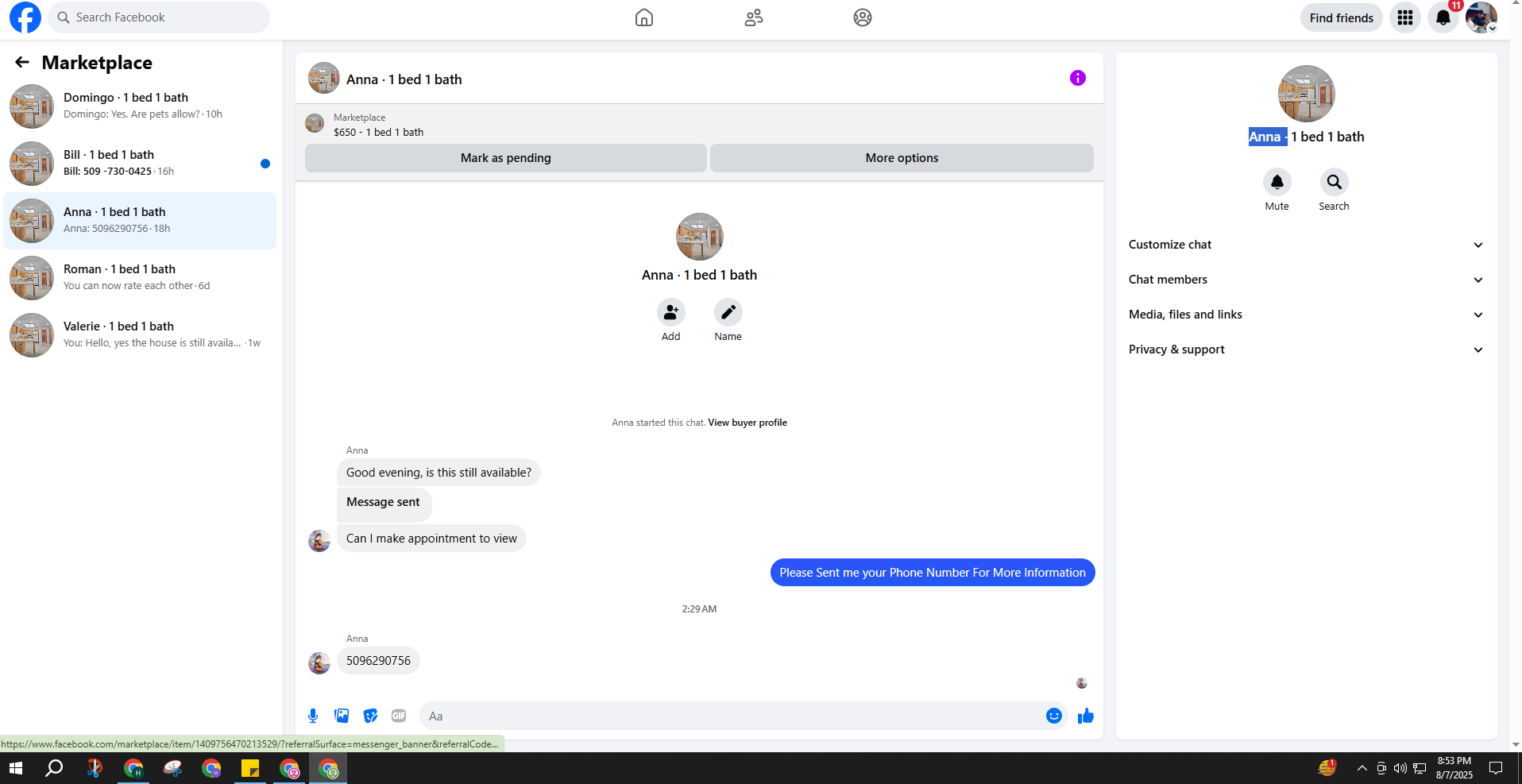Open Windows Start menu
1522x784 pixels.
[16, 768]
